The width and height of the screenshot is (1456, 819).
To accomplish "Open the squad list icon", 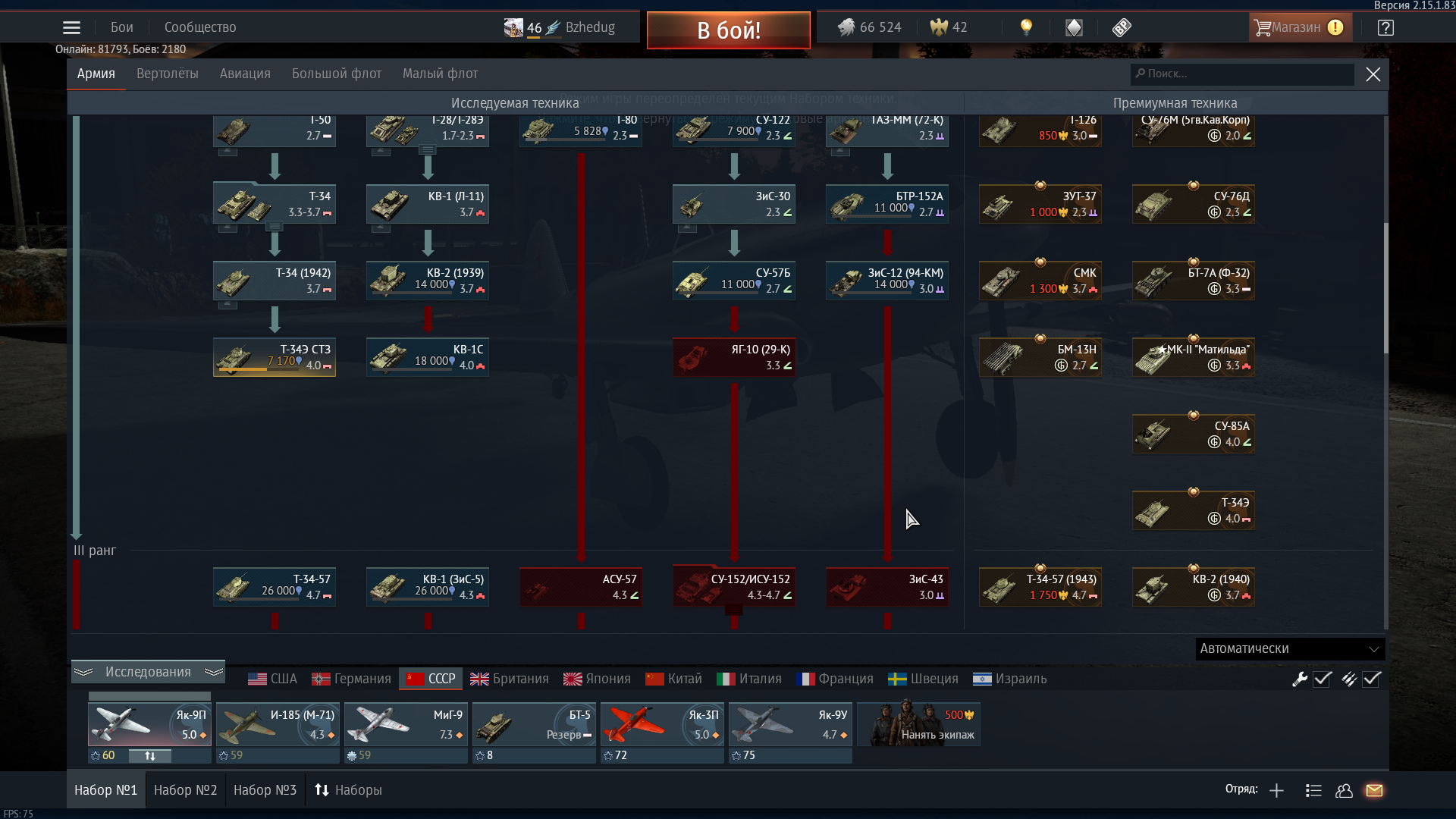I will (x=1313, y=791).
